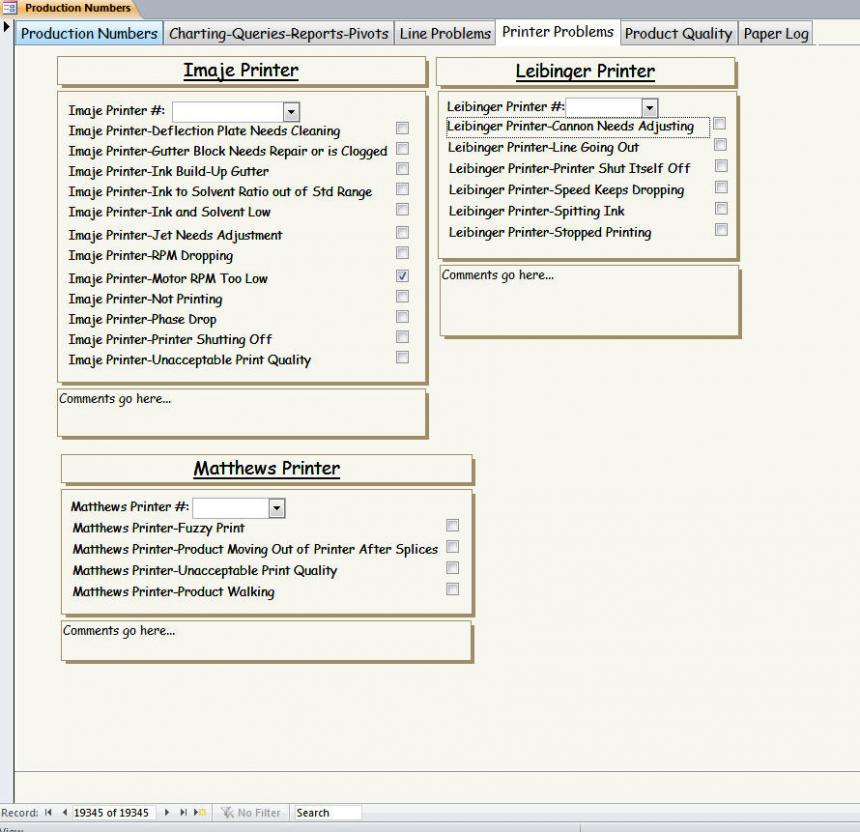860x832 pixels.
Task: Check Imaje Ink Build-Up Gutter box
Action: tap(402, 168)
